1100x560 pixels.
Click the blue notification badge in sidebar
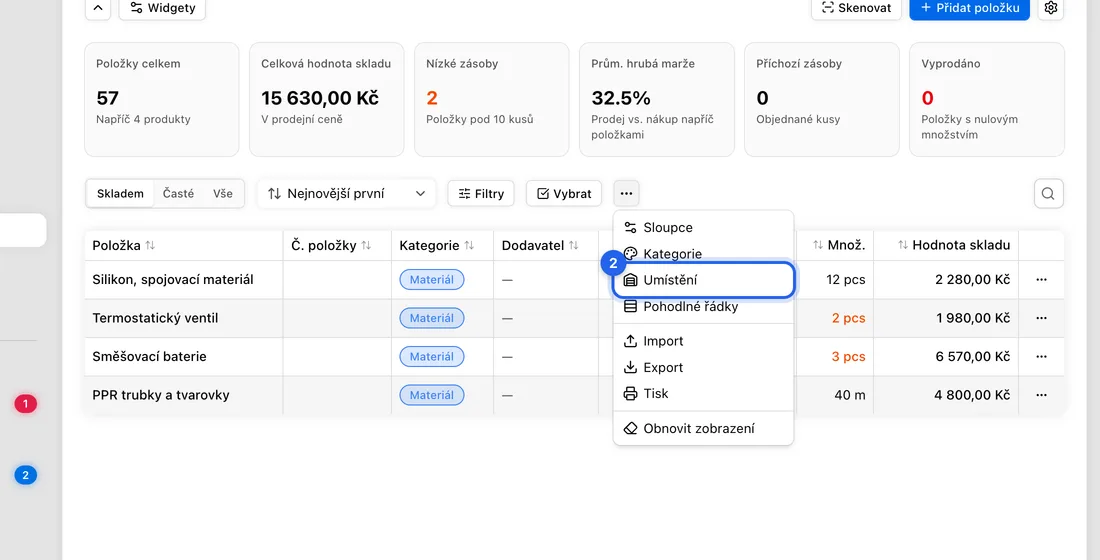click(25, 475)
